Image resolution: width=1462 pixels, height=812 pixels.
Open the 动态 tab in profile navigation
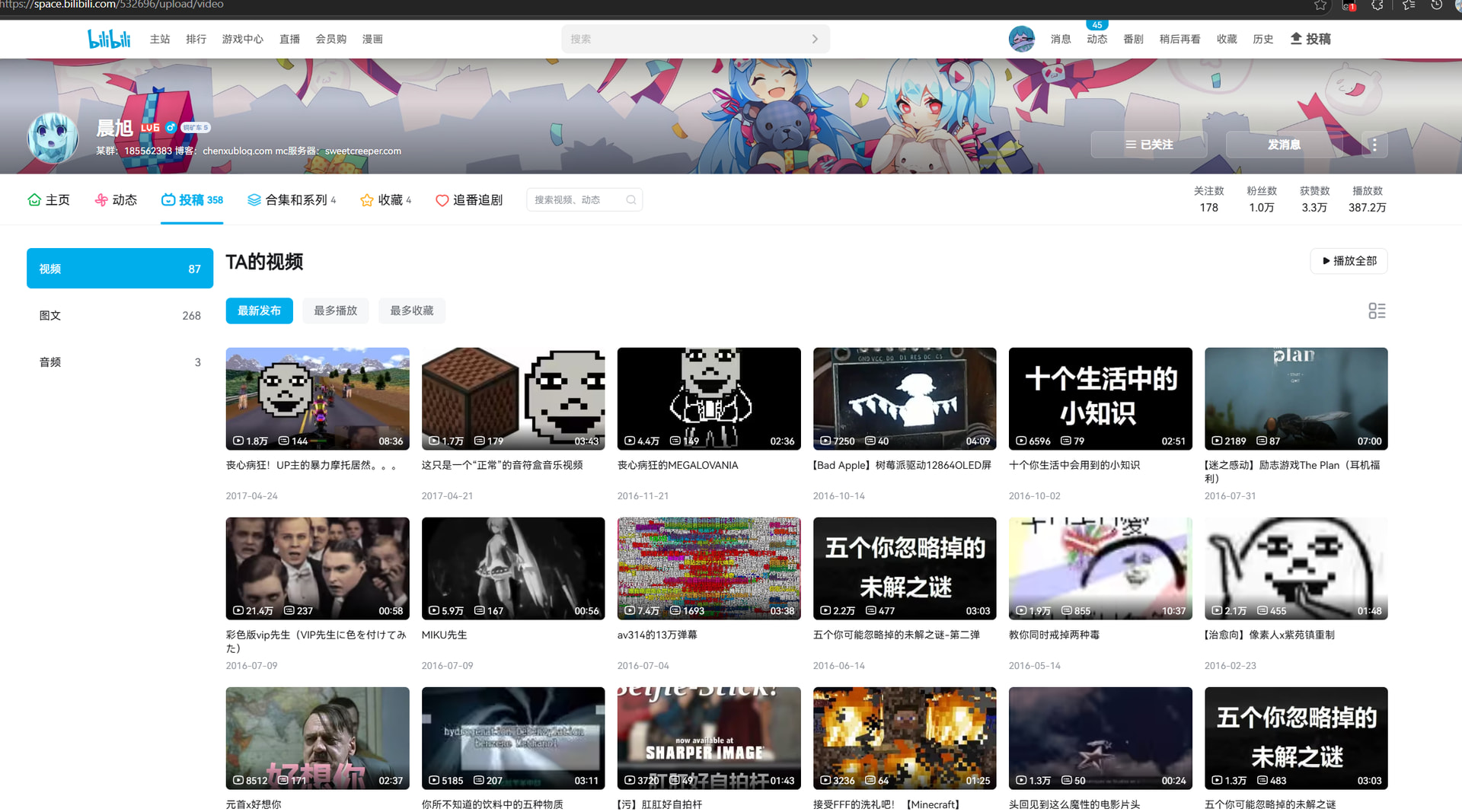[x=116, y=200]
